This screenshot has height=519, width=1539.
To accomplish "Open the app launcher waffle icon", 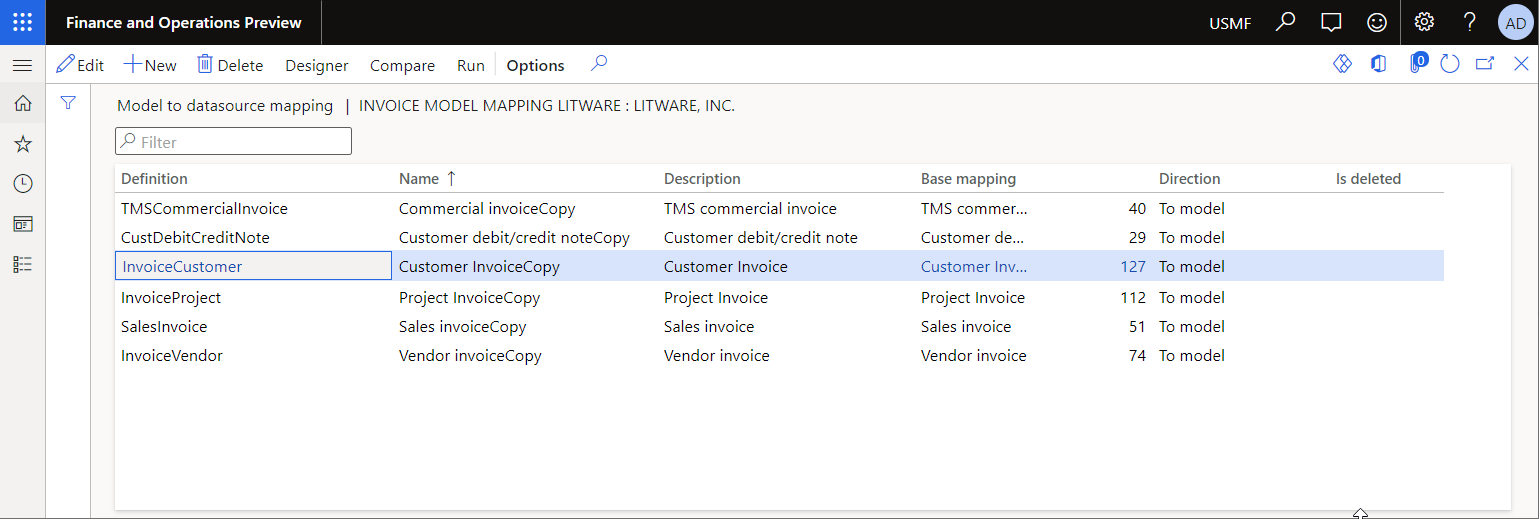I will click(22, 22).
